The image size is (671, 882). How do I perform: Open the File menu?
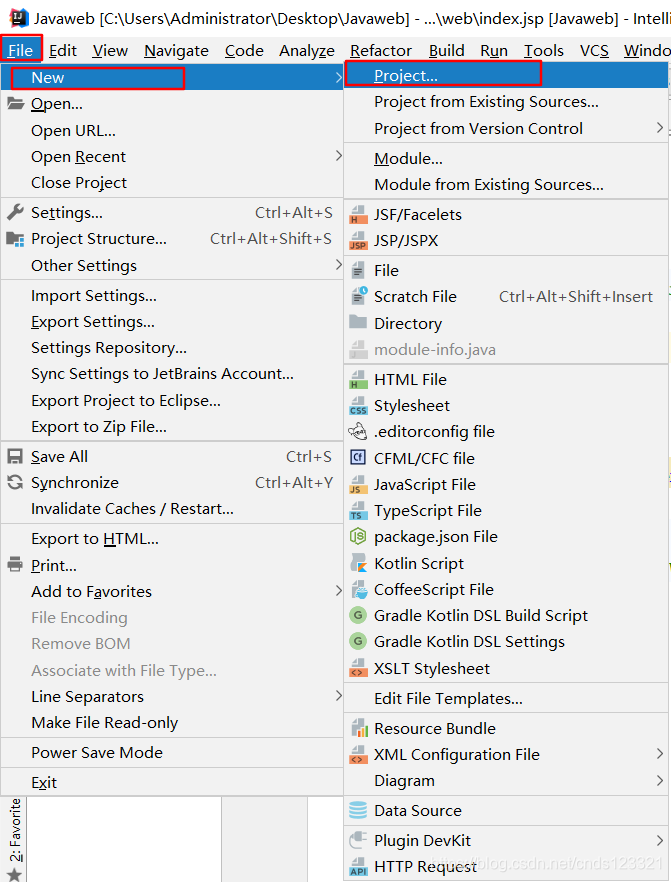[x=21, y=50]
